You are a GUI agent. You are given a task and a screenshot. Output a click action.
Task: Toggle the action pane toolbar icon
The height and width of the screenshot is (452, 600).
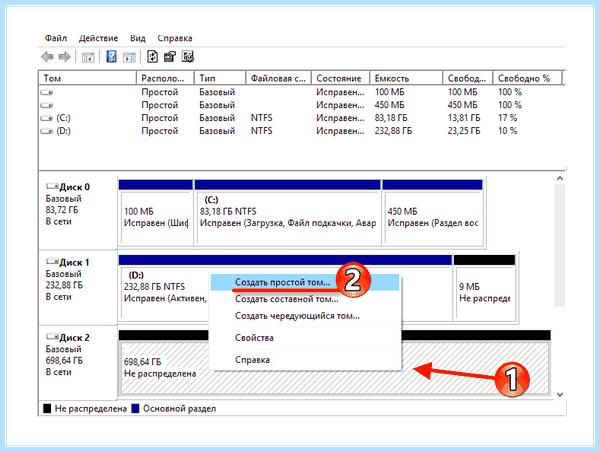[x=129, y=58]
